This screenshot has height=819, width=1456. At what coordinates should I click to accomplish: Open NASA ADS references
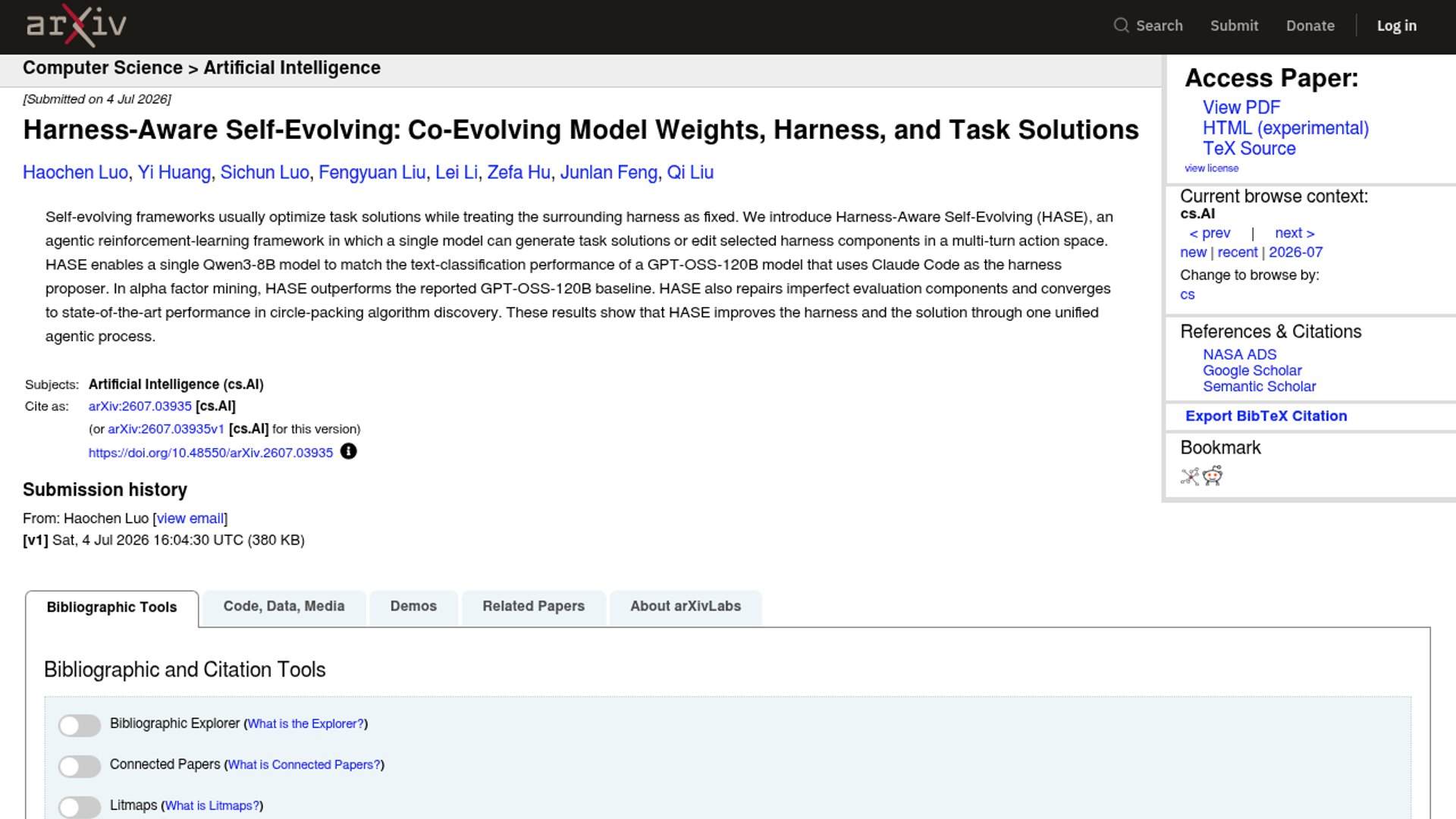(x=1239, y=354)
